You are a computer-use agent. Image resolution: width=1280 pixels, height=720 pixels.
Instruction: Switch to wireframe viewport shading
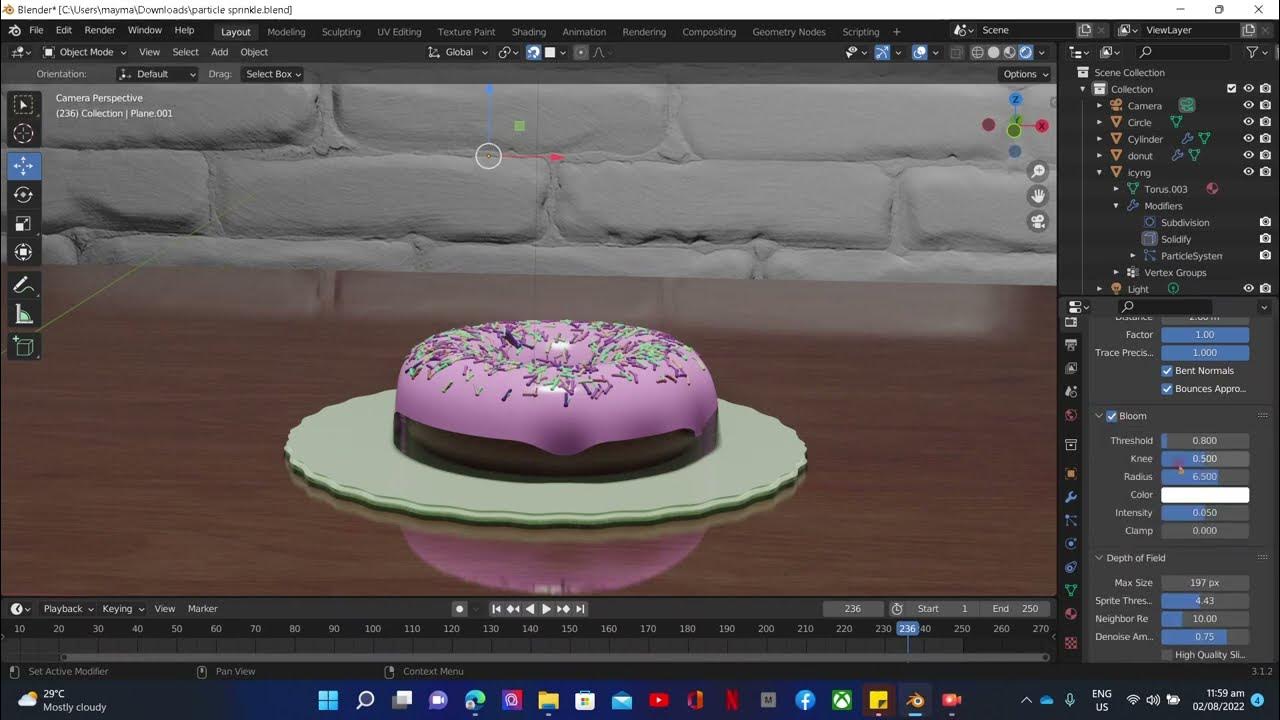977,52
